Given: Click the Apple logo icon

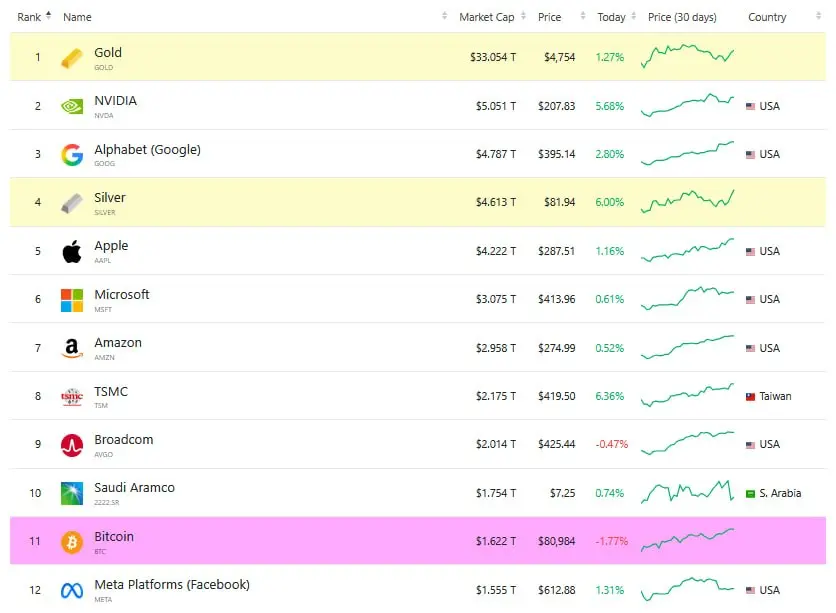Looking at the screenshot, I should coord(72,251).
